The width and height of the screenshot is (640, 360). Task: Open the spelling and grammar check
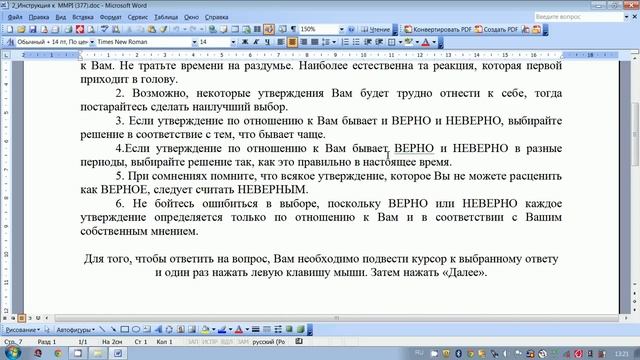104,29
